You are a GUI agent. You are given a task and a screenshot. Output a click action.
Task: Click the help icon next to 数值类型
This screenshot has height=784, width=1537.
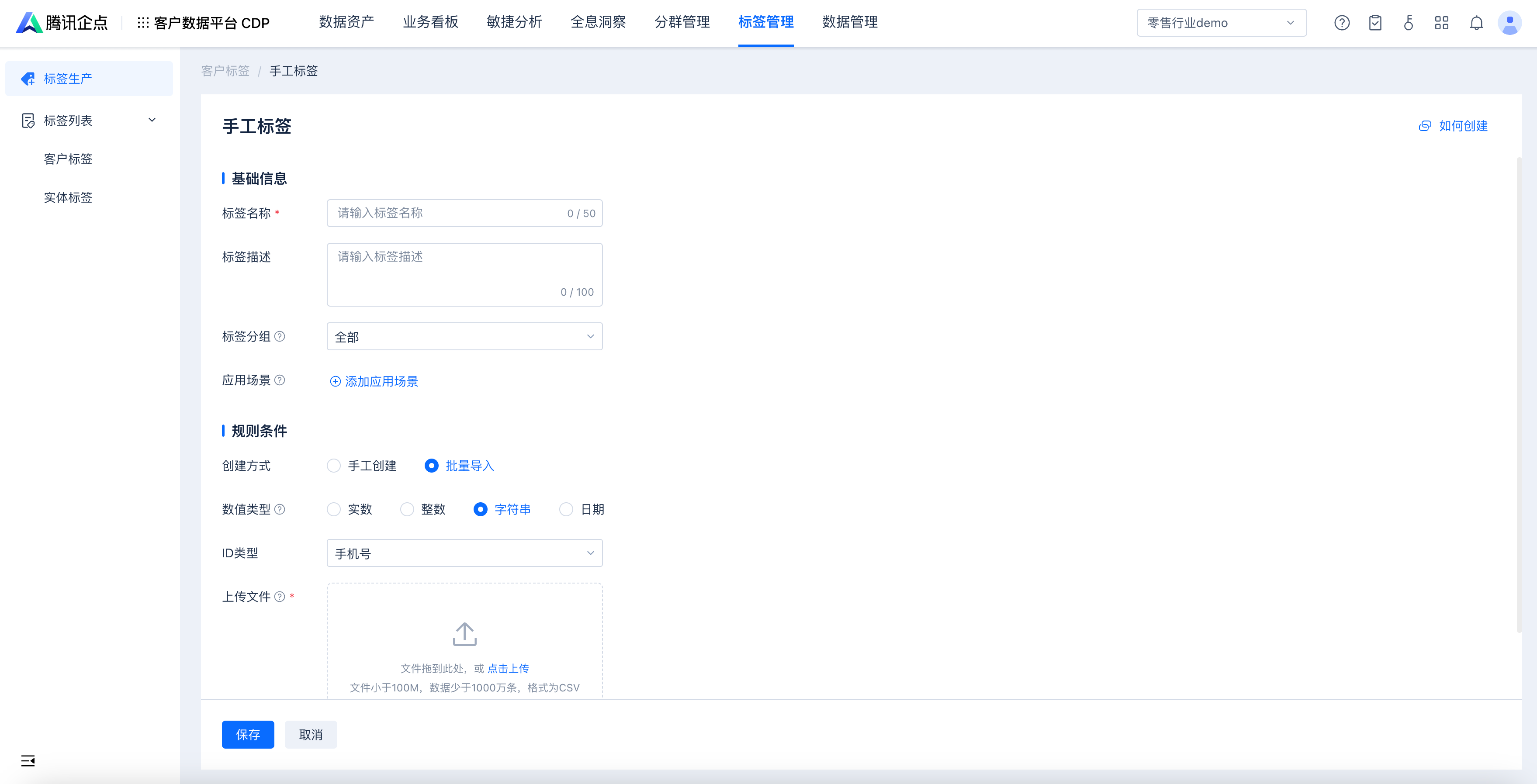279,509
